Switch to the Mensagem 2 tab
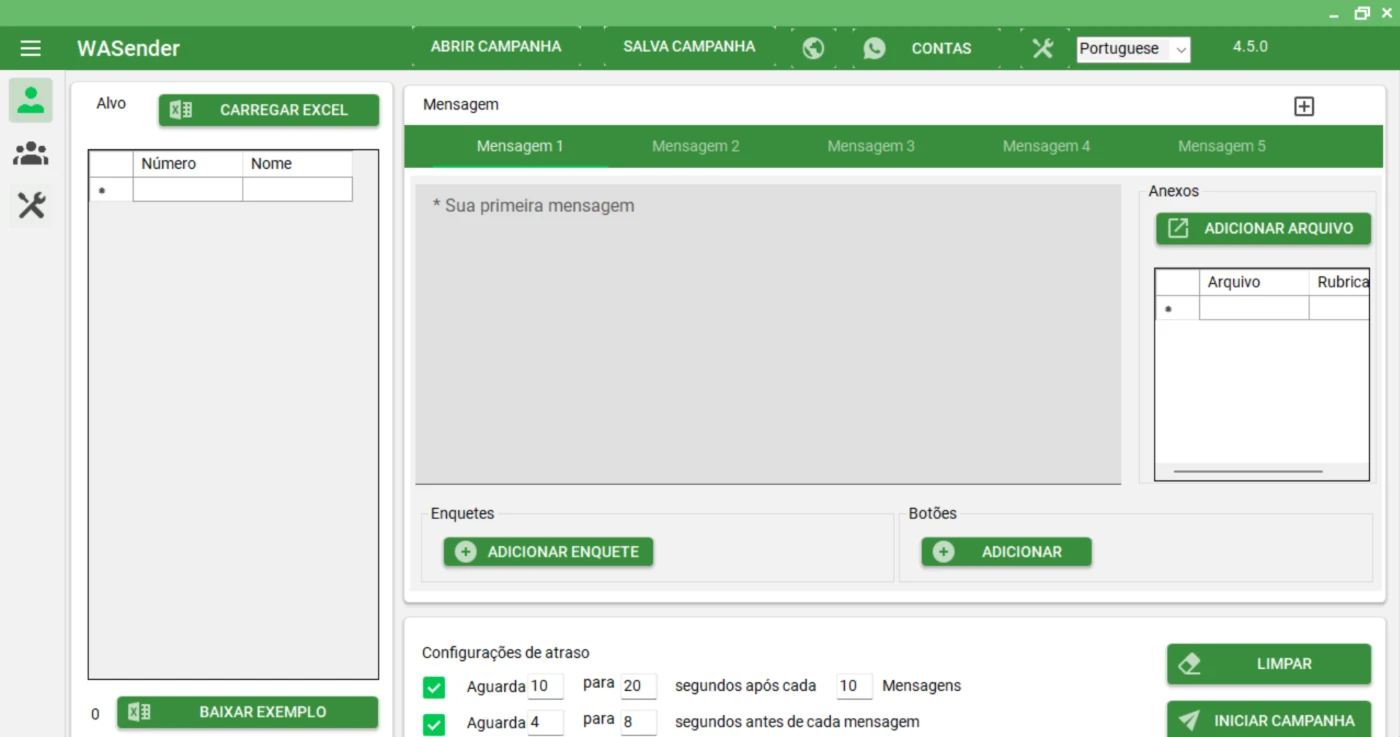The width and height of the screenshot is (1400, 737). 695,146
